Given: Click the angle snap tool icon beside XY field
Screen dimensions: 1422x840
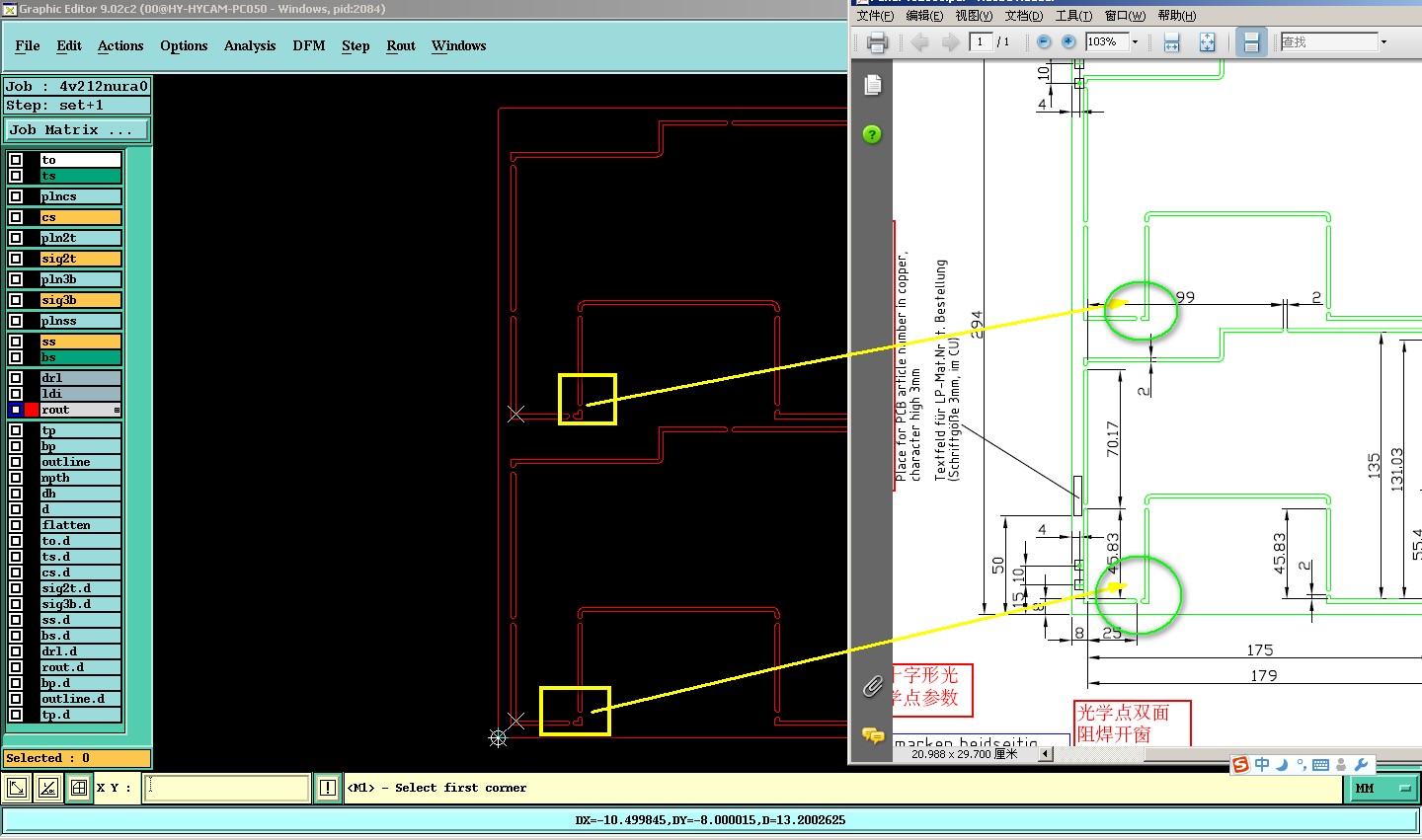Looking at the screenshot, I should [48, 788].
